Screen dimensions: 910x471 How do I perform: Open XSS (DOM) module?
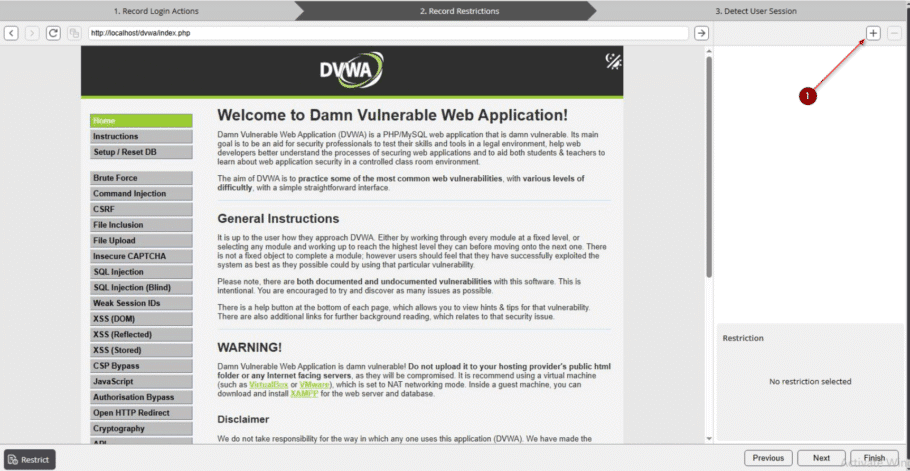click(141, 319)
